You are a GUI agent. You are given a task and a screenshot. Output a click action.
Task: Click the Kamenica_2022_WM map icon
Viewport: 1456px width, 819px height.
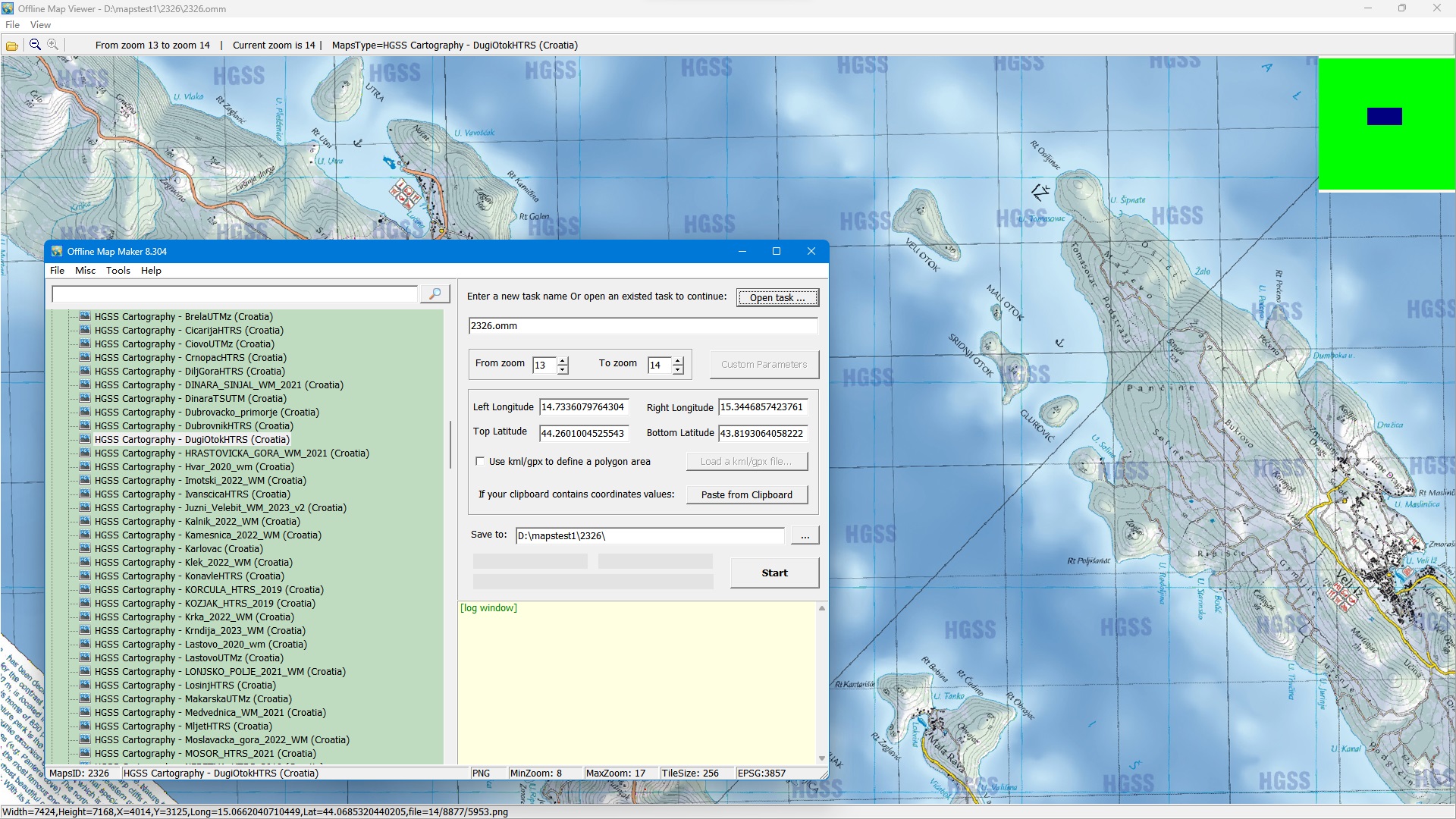85,535
